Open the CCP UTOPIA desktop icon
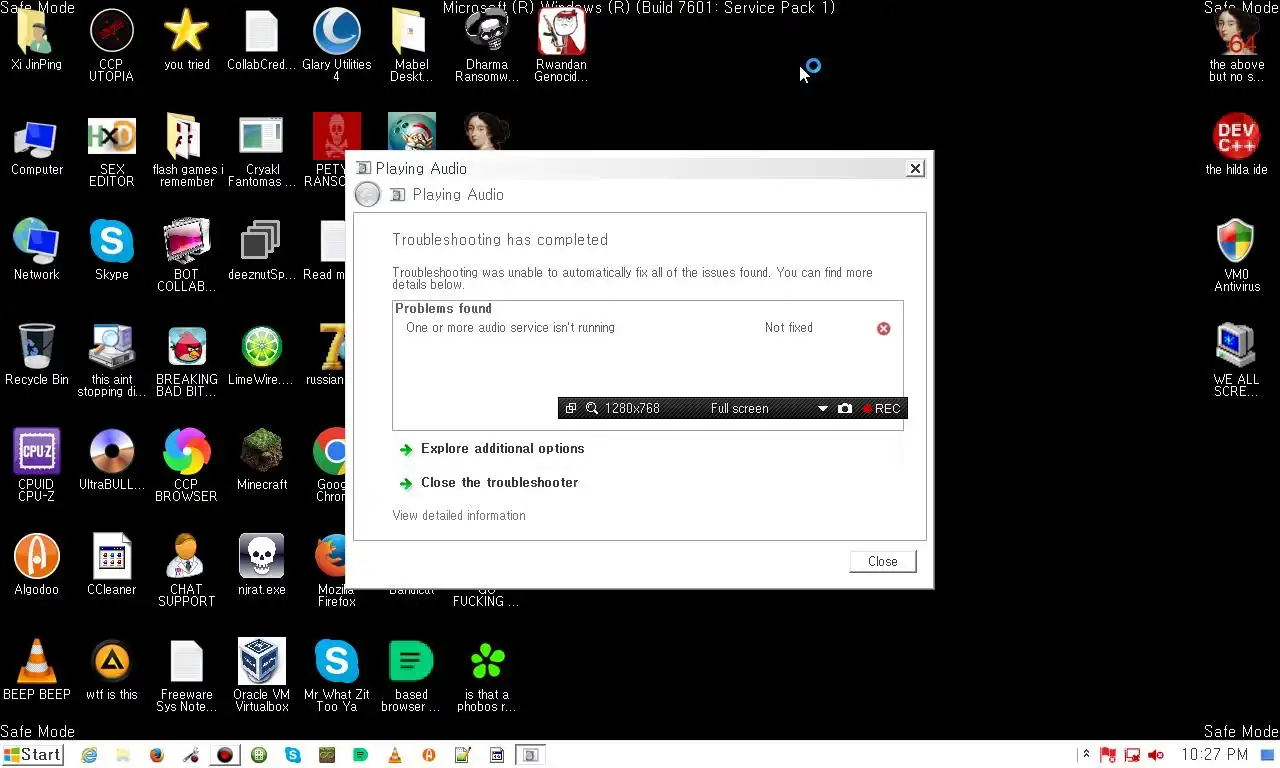 click(111, 46)
